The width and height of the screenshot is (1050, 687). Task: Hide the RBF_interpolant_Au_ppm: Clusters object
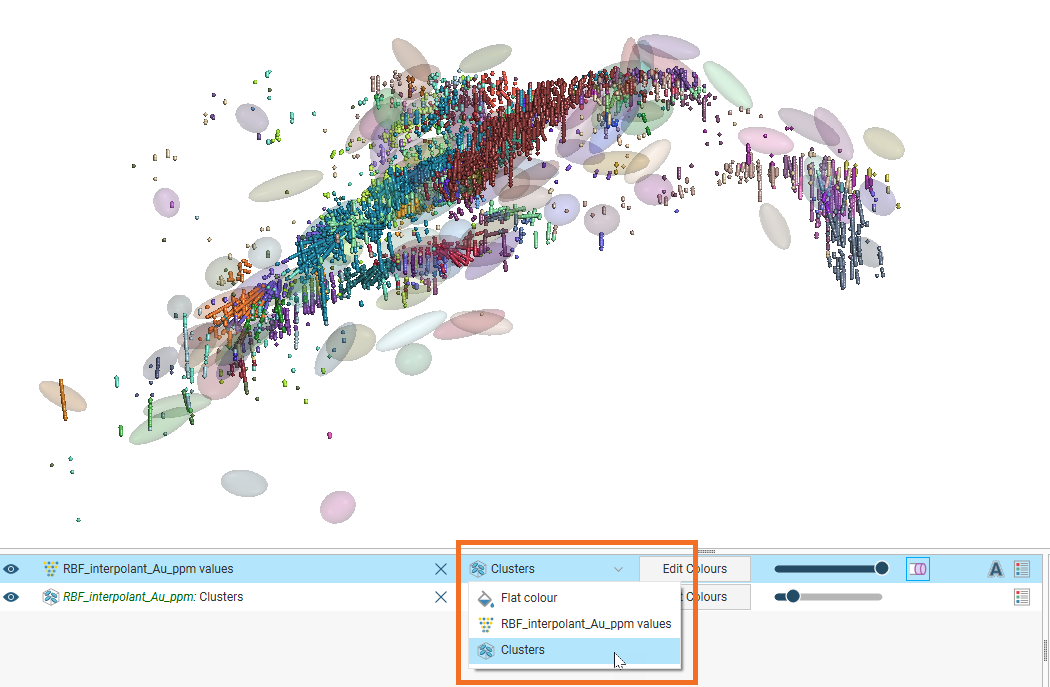point(11,597)
